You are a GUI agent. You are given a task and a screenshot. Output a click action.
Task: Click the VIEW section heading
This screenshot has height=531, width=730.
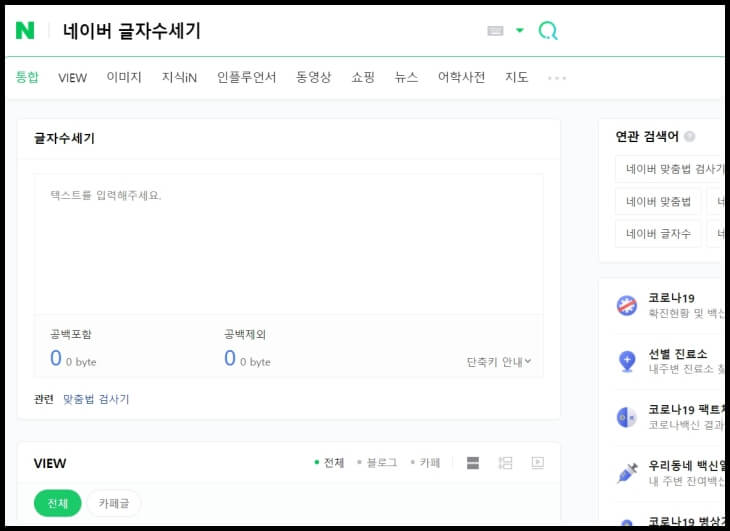(50, 464)
